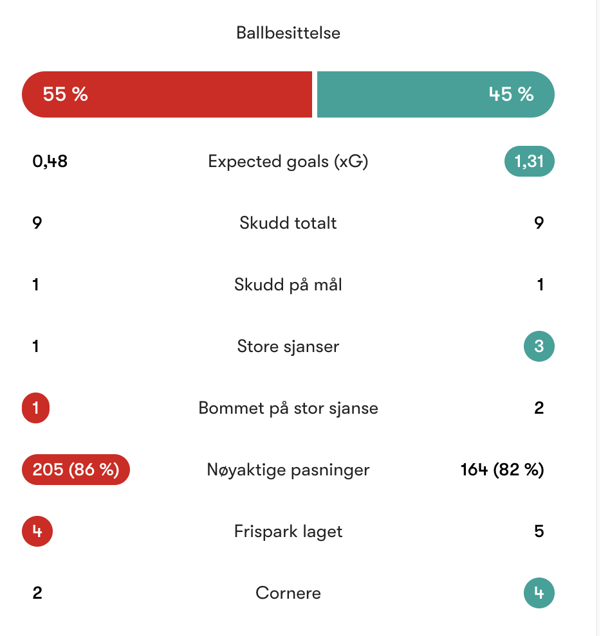This screenshot has height=636, width=600.
Task: Select the Store sjanser label
Action: [288, 347]
